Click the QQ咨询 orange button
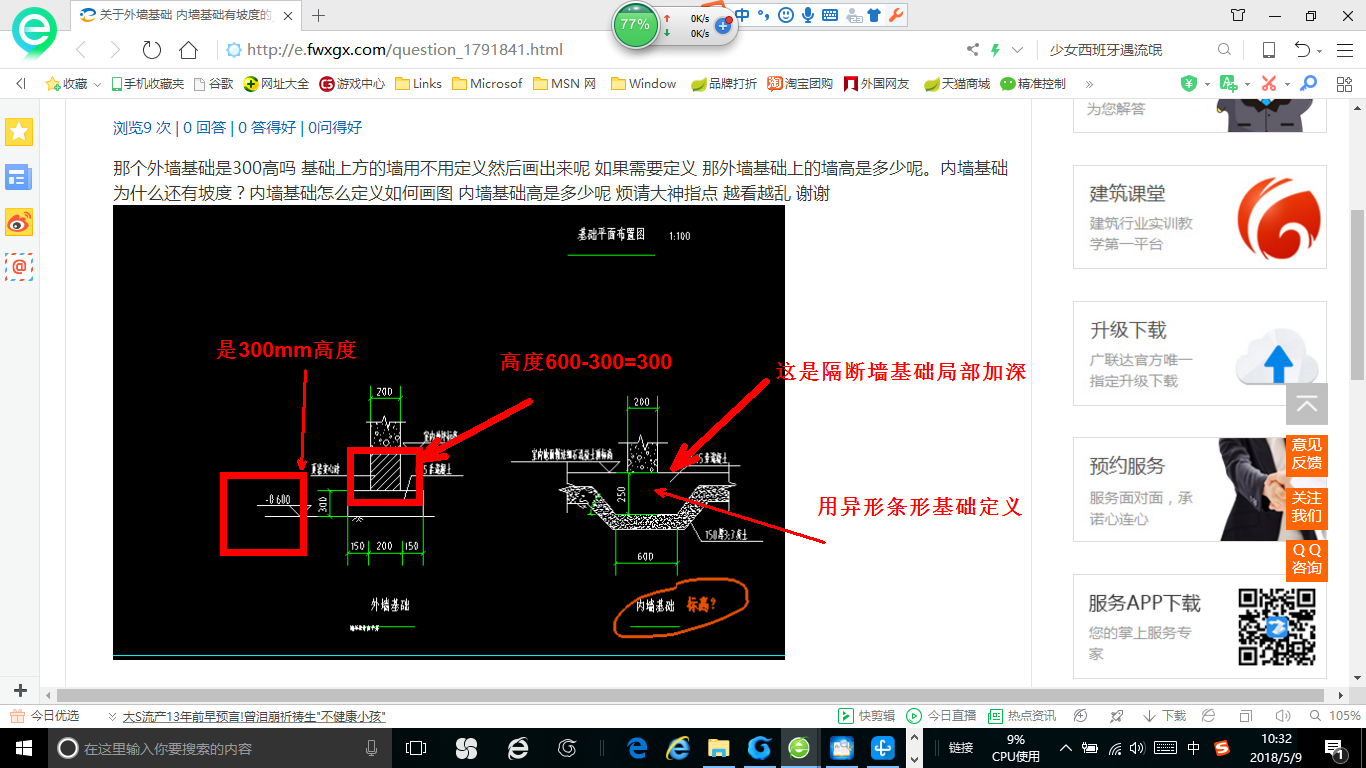Viewport: 1366px width, 768px height. (x=1306, y=559)
